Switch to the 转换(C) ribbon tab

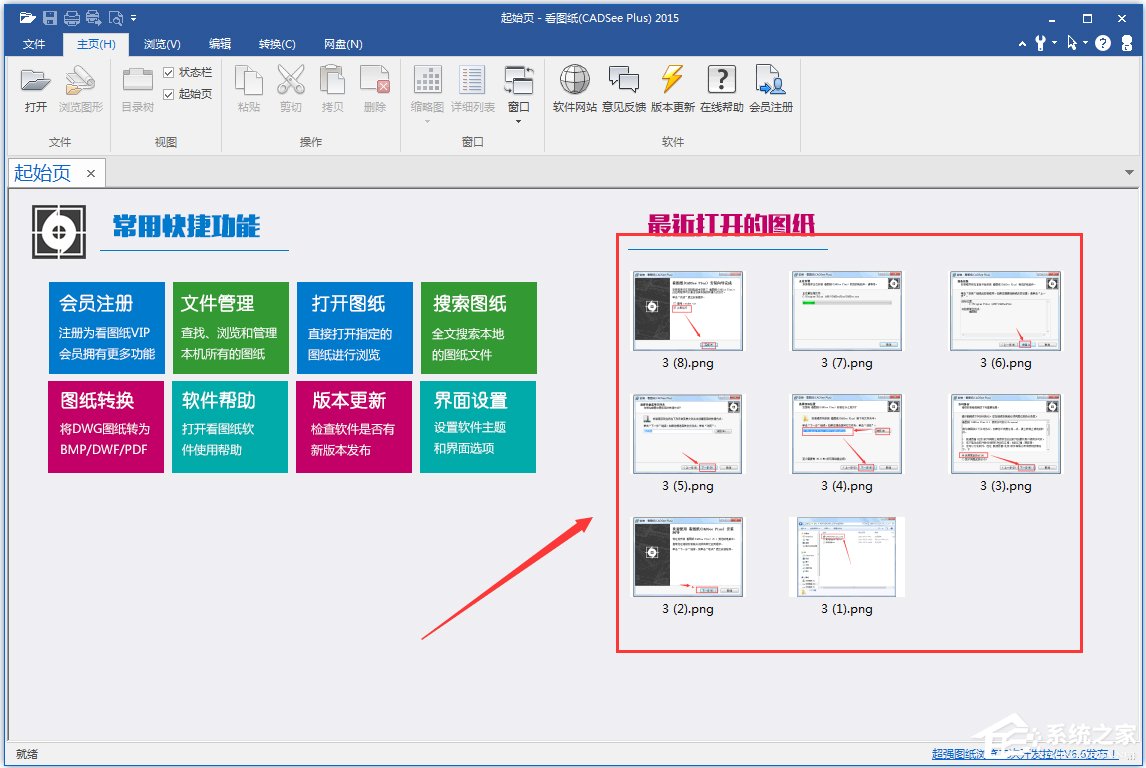(277, 44)
